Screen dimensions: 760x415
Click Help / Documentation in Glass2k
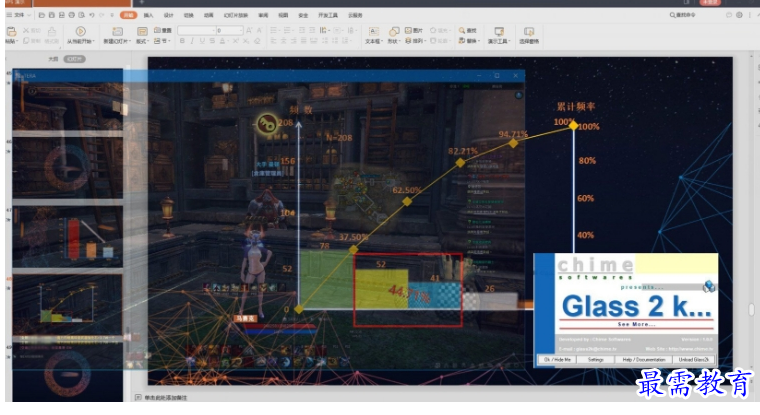tap(644, 360)
